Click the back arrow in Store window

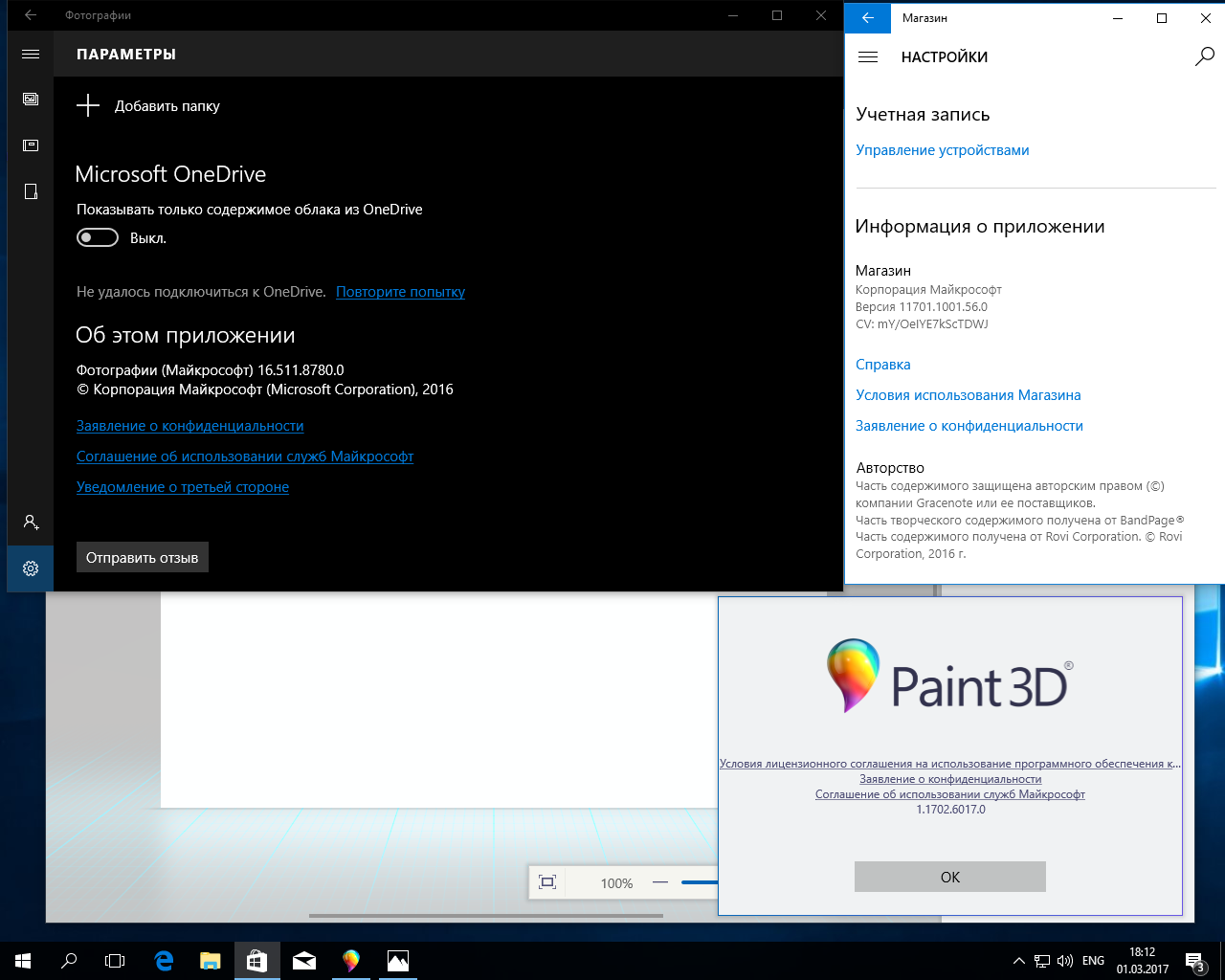coord(868,18)
